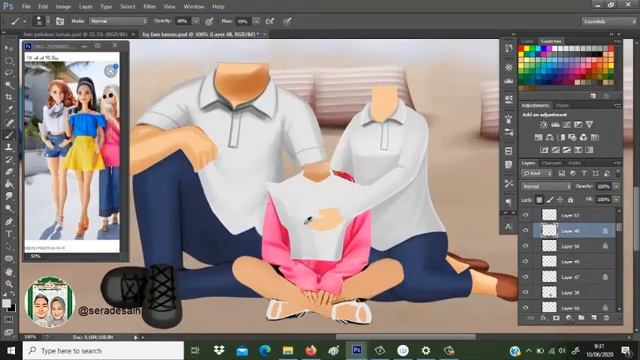Switch to the Color panel tab
This screenshot has height=360, width=640.
pos(527,41)
